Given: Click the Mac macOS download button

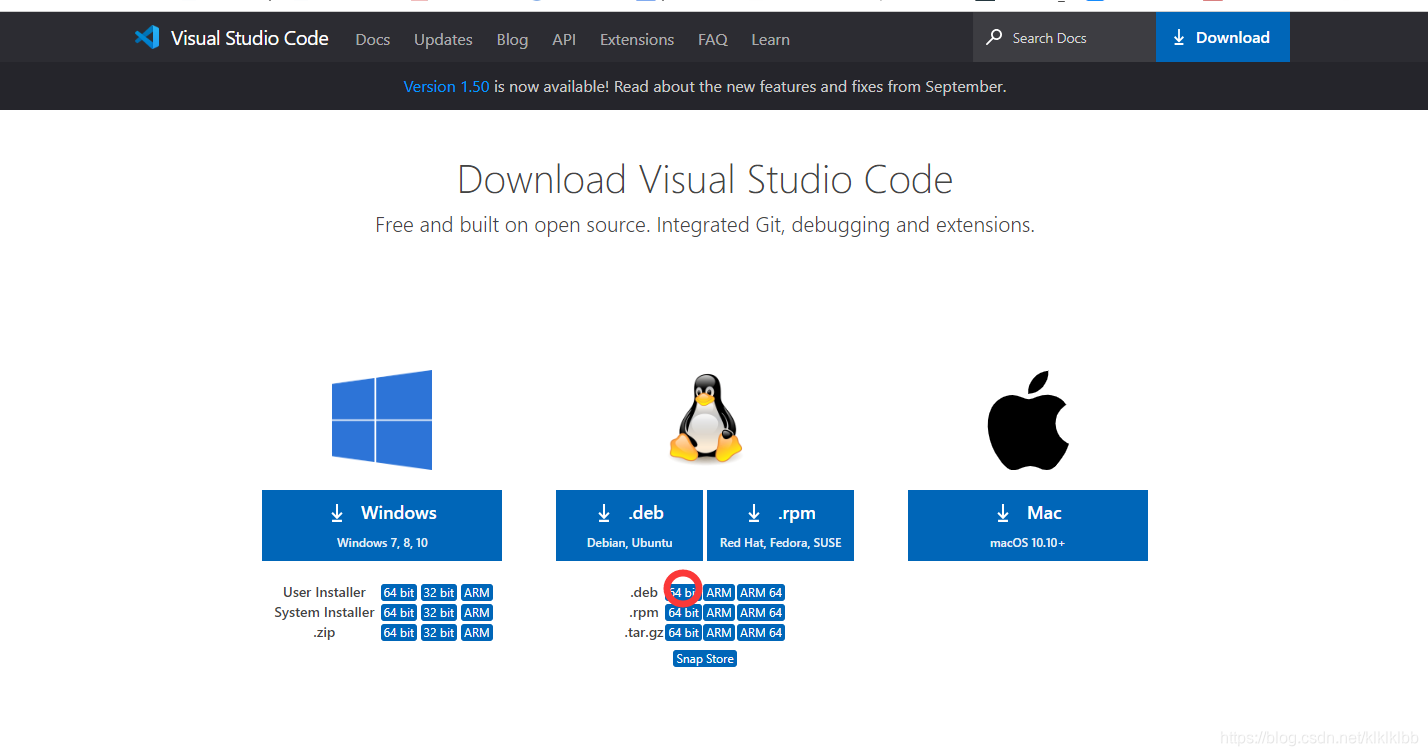Looking at the screenshot, I should pyautogui.click(x=1028, y=525).
